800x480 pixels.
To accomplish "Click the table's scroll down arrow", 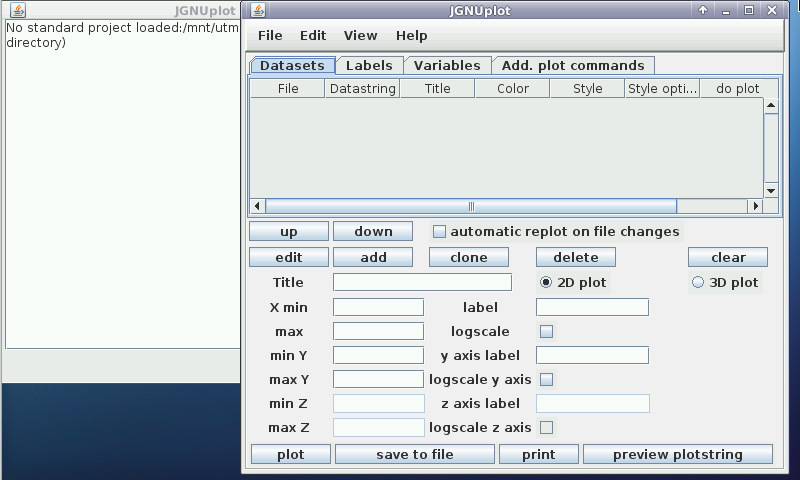I will tap(771, 191).
